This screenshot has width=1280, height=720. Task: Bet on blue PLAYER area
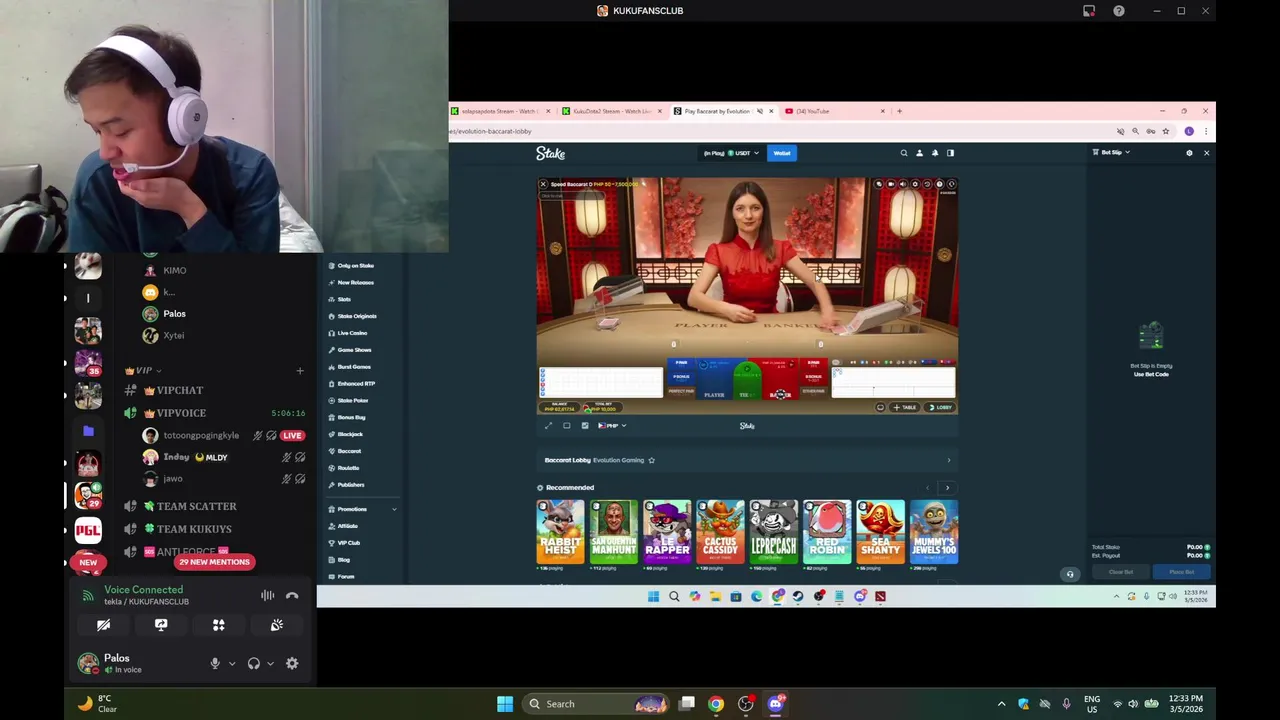(x=714, y=382)
